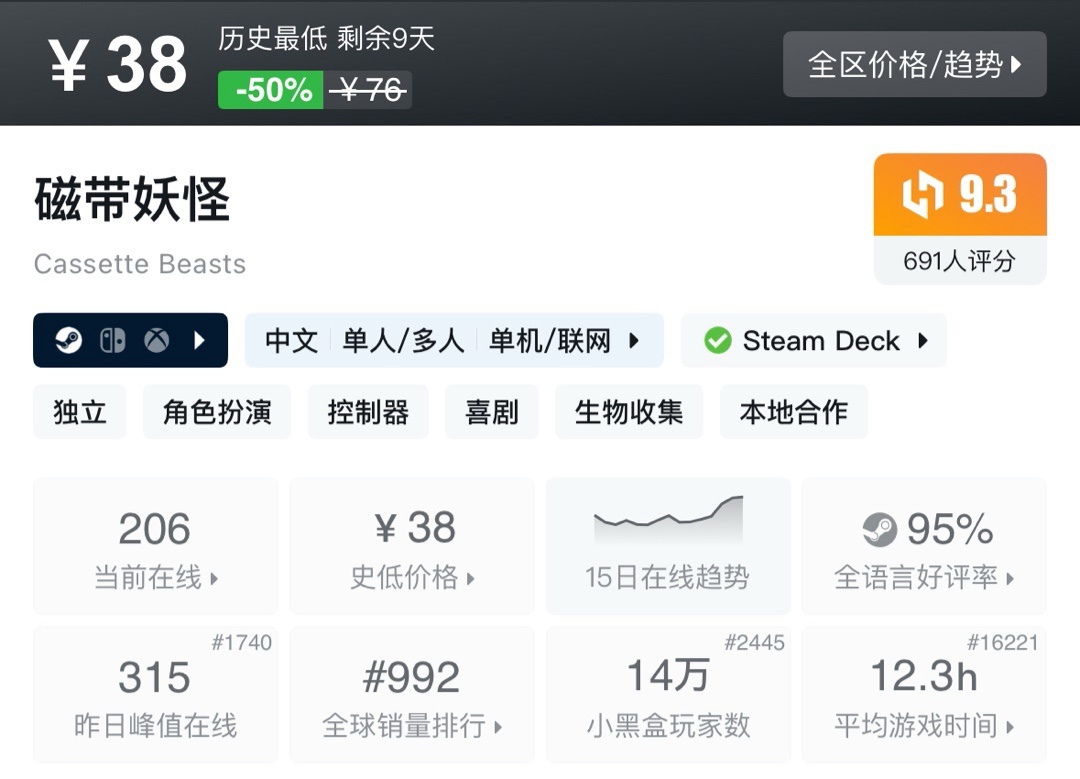Click the Steam platform icon
The image size is (1080, 779).
68,341
